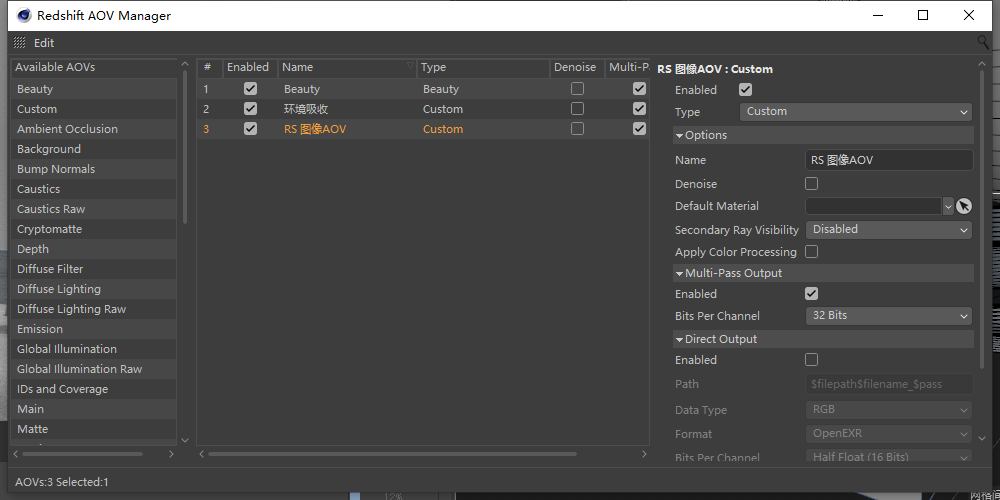Select Global Illumination in Available AOVs
Screen dimensions: 1000x500
tap(94, 349)
